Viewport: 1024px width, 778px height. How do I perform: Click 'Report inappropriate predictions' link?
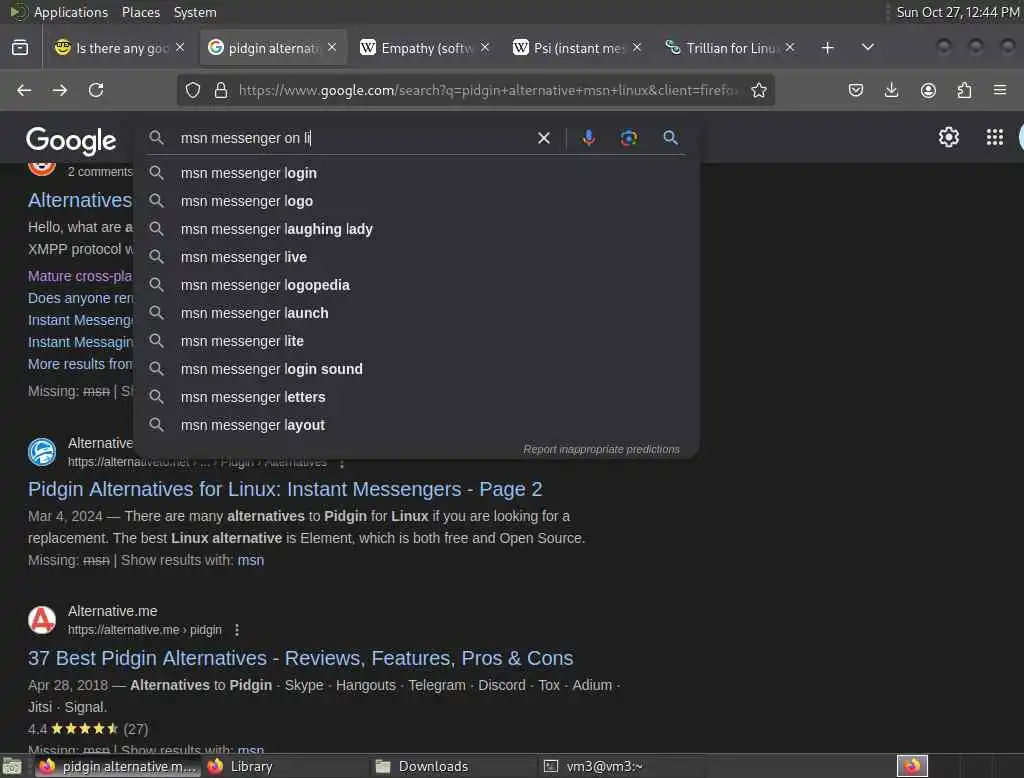click(601, 449)
